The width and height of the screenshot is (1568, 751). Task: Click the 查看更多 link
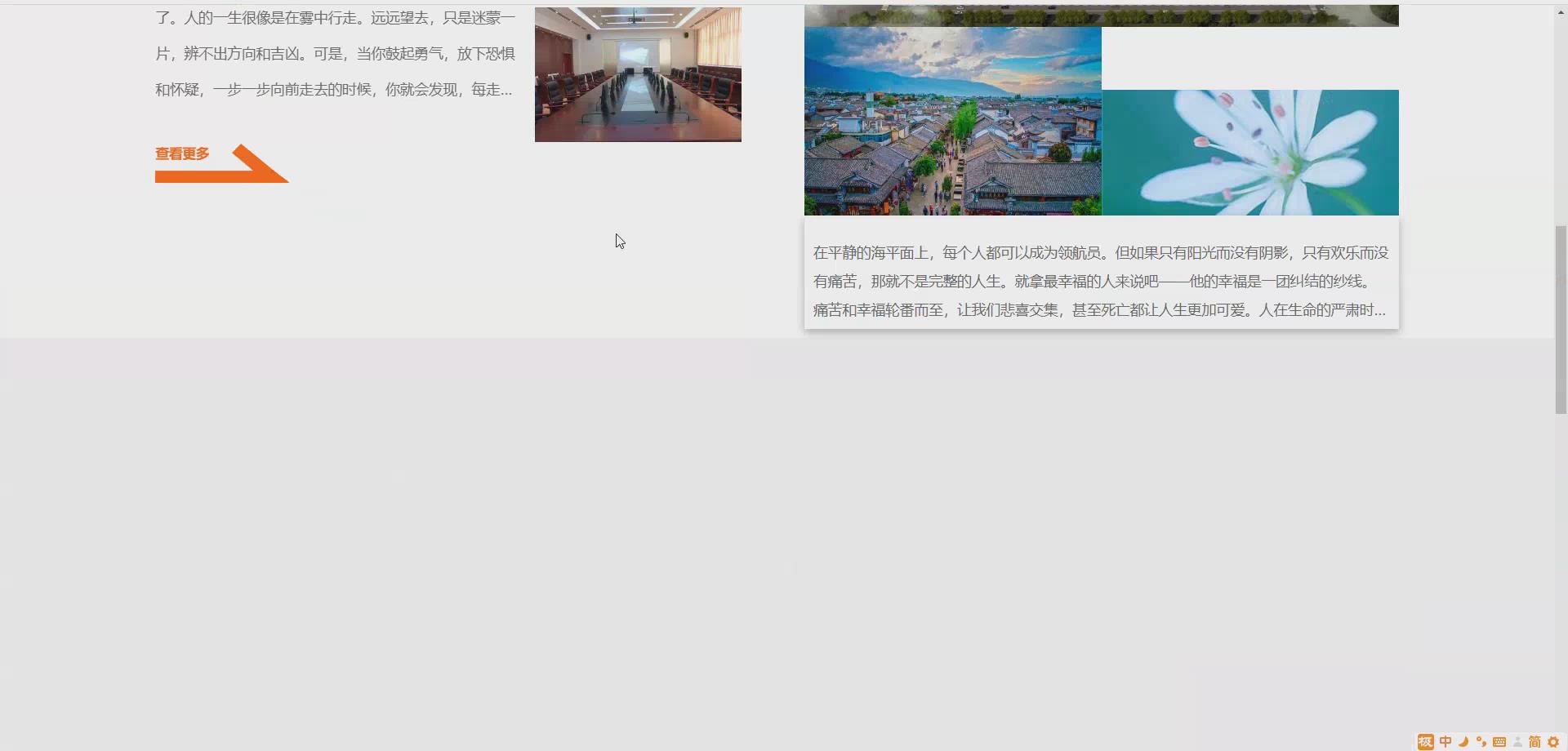click(x=181, y=153)
